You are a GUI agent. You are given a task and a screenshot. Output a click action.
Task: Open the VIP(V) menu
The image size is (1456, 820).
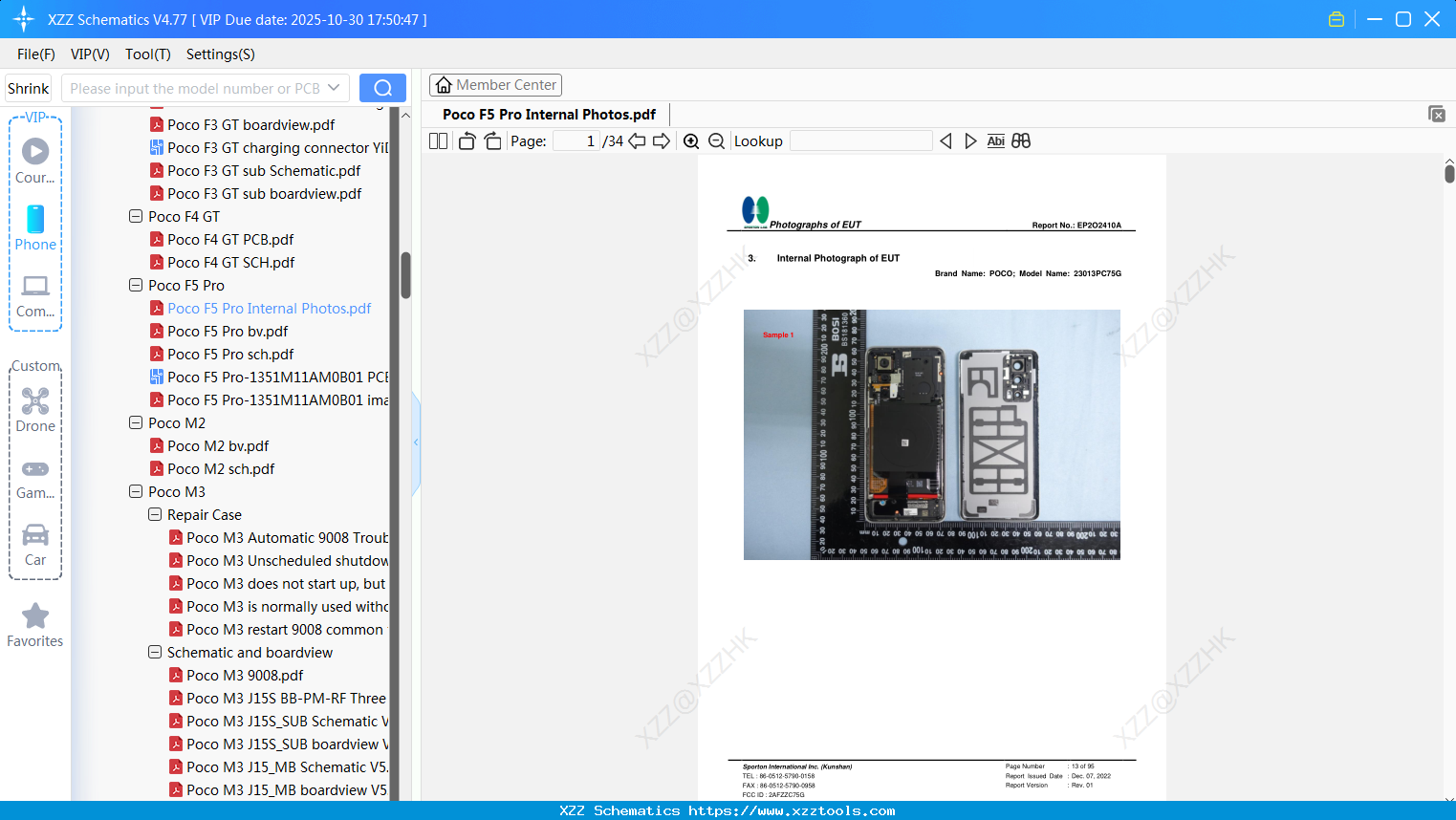[90, 54]
